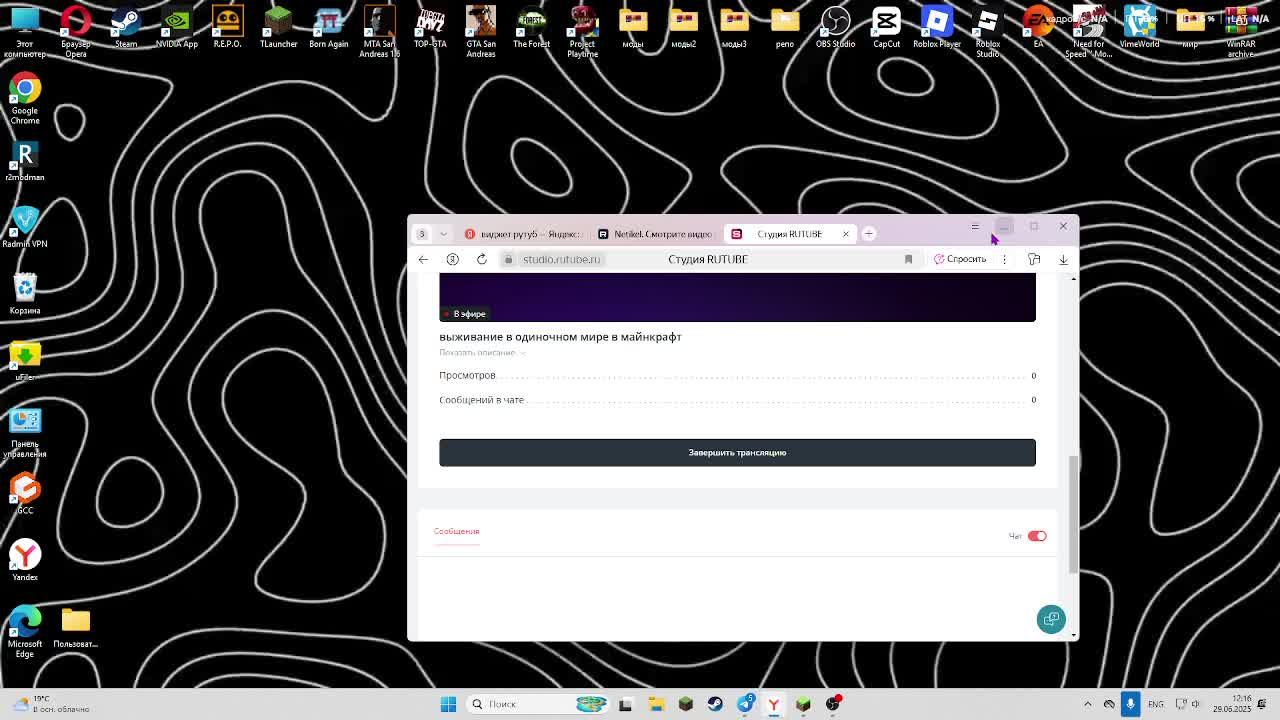The height and width of the screenshot is (720, 1280).
Task: Switch to the Яндекс search tab
Action: tap(523, 234)
